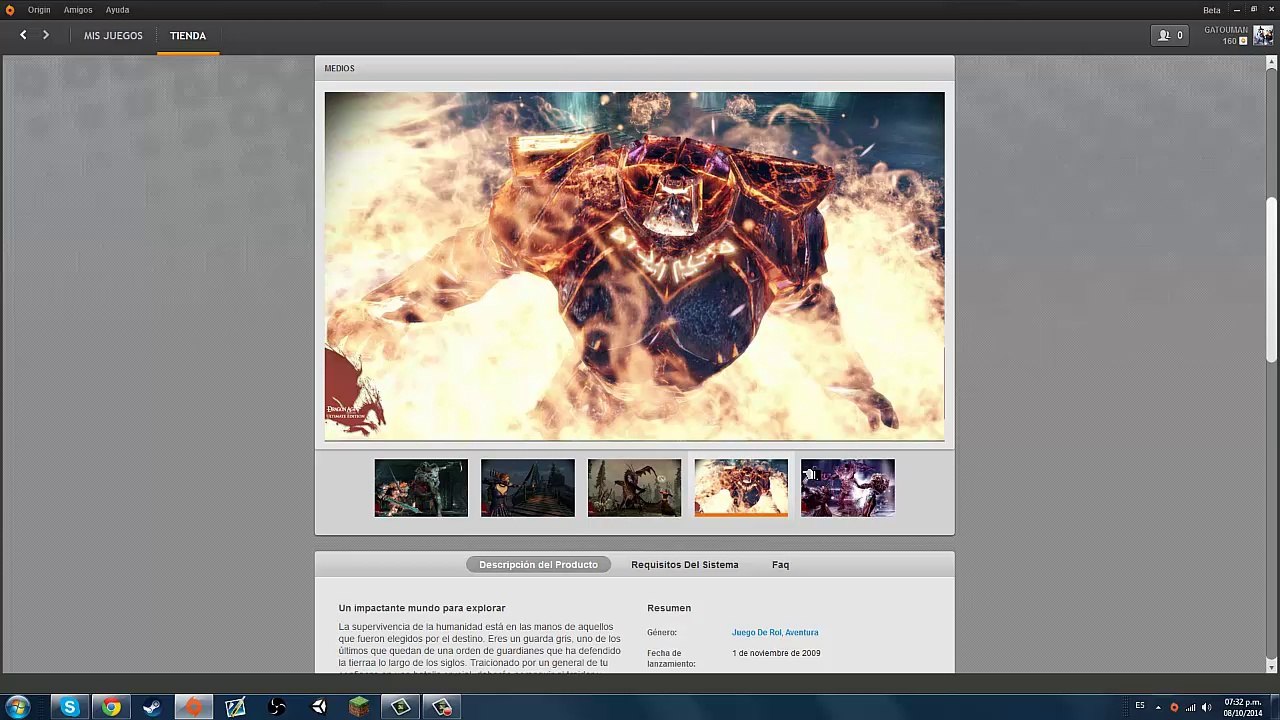Show hidden system tray icons
1280x720 pixels.
(1158, 708)
